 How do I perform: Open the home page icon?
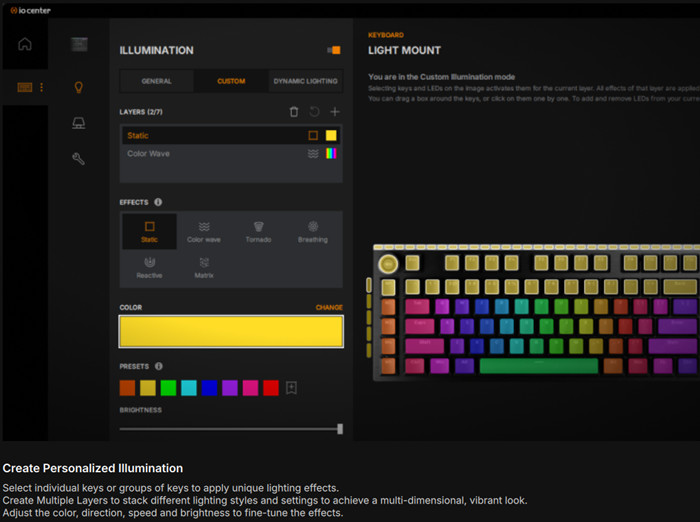tap(25, 44)
